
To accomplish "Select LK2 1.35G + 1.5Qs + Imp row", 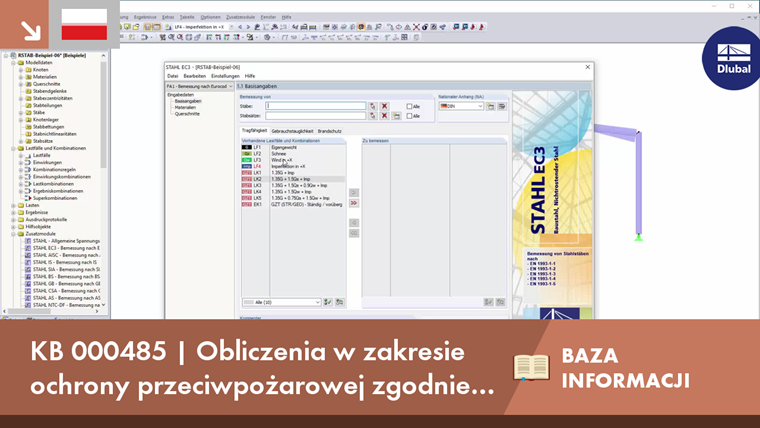I will point(293,179).
